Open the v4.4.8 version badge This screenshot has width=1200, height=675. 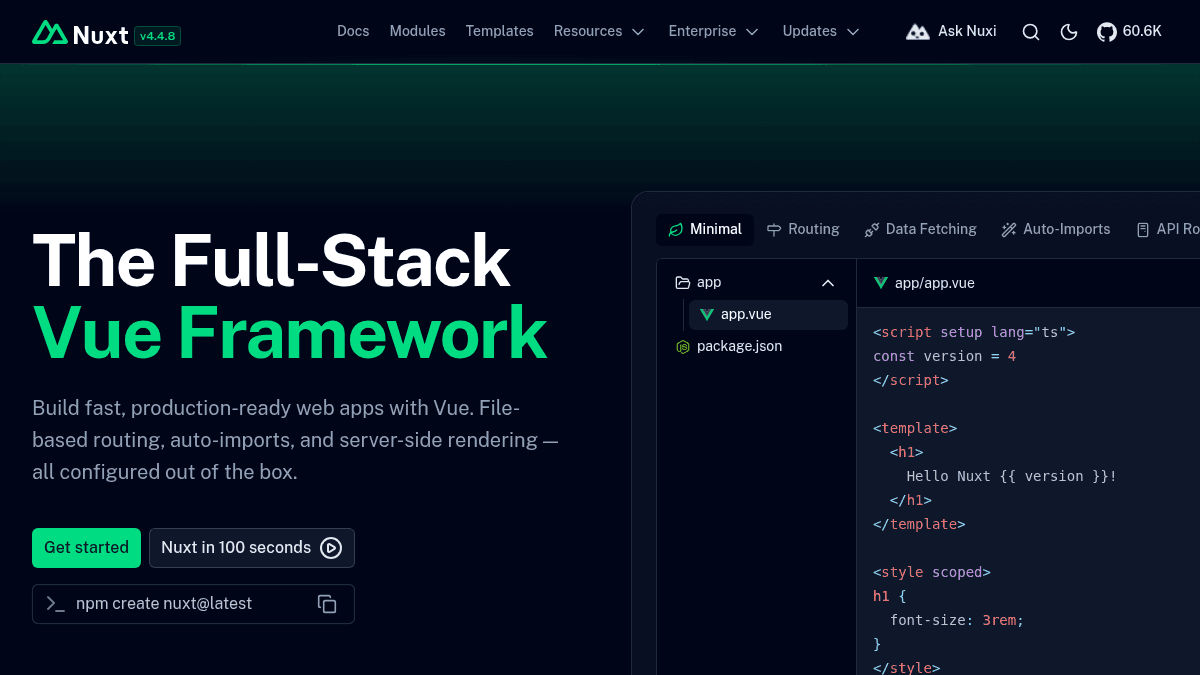pos(158,35)
